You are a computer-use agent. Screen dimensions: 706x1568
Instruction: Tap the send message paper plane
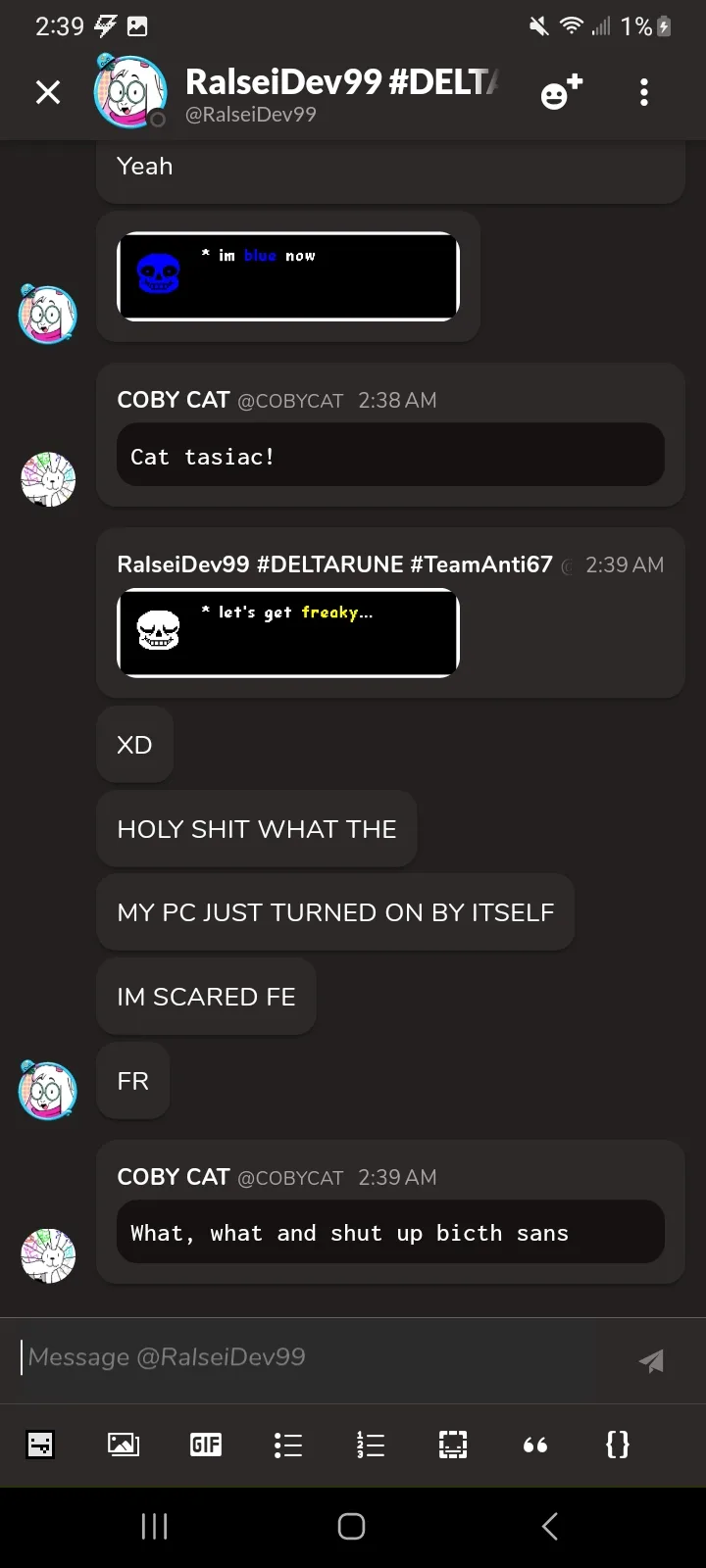(651, 1360)
